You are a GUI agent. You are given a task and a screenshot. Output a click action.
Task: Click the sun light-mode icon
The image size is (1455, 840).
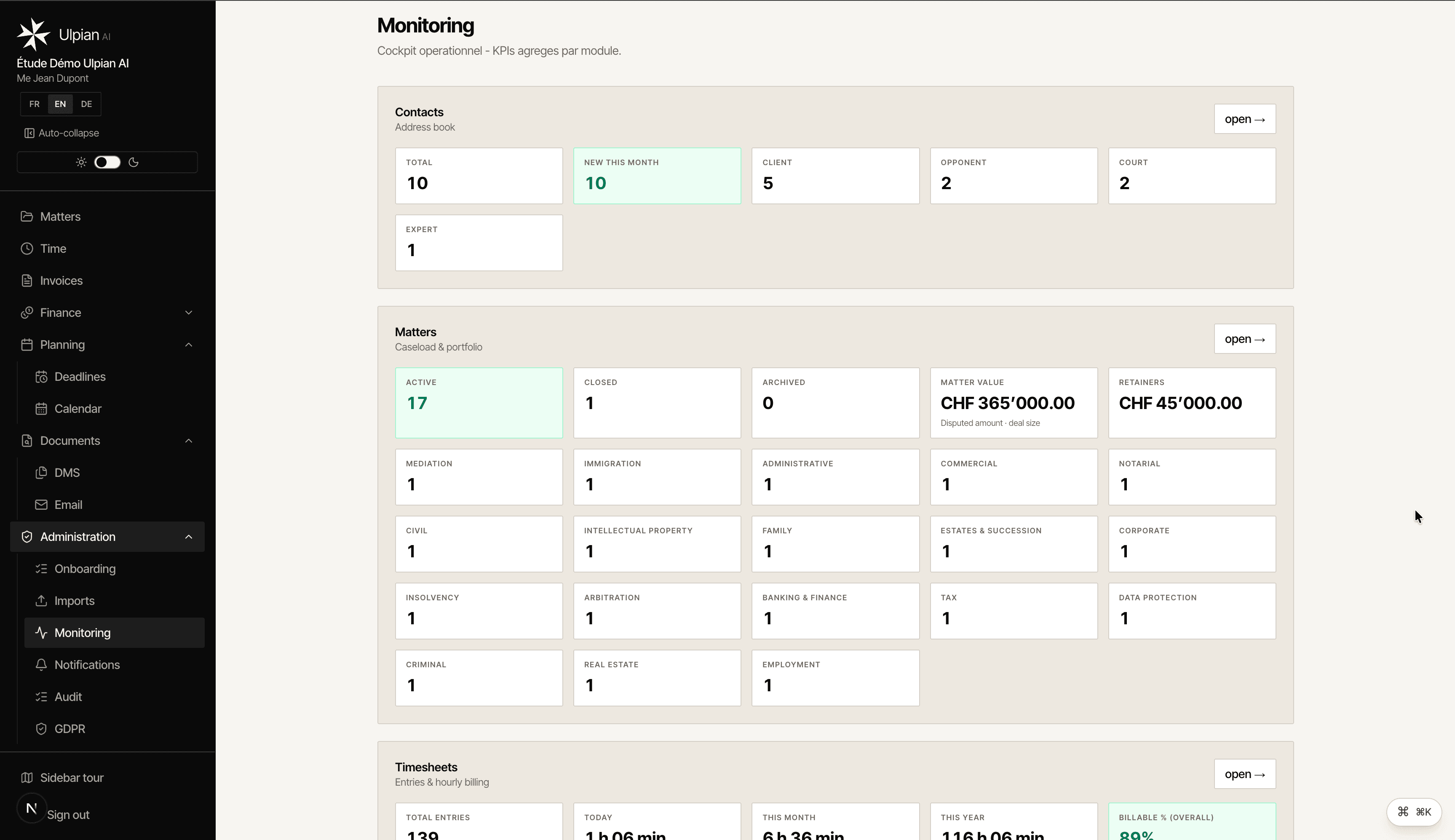81,162
